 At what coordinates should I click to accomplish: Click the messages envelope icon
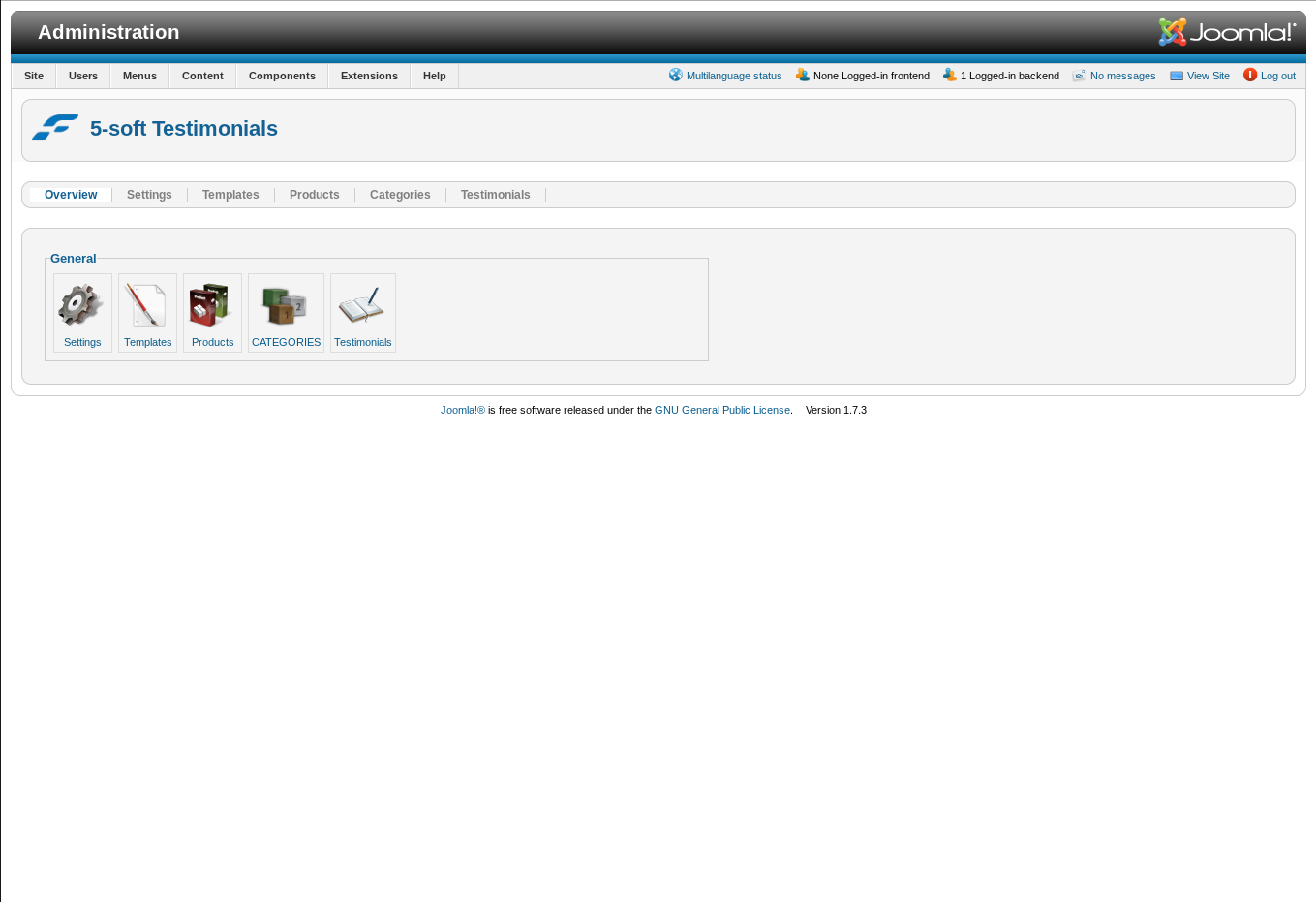(x=1080, y=75)
